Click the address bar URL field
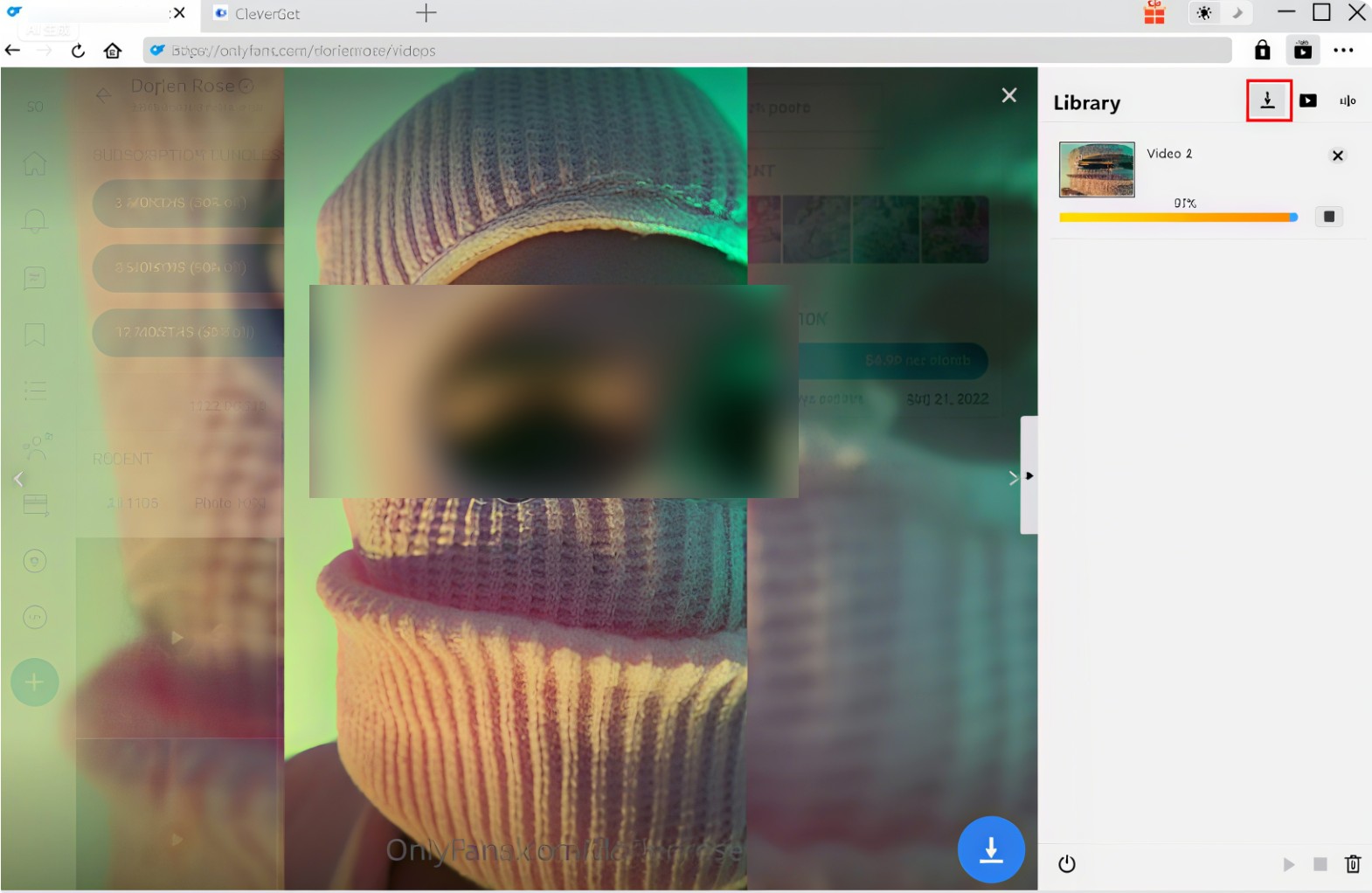Screen dimensions: 1372x893 click(687, 50)
